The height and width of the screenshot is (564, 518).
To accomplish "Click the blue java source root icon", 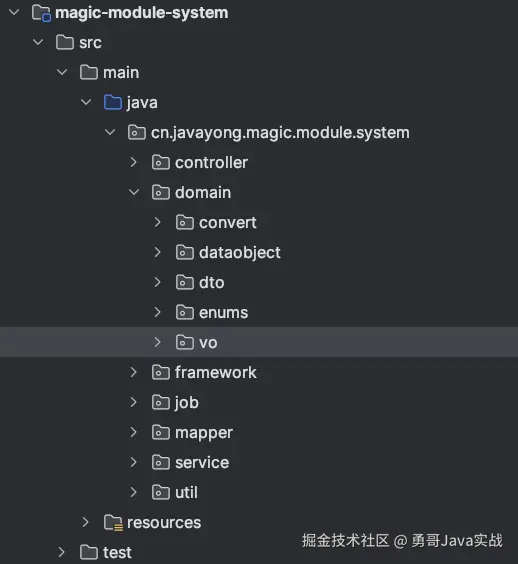I will [x=113, y=103].
